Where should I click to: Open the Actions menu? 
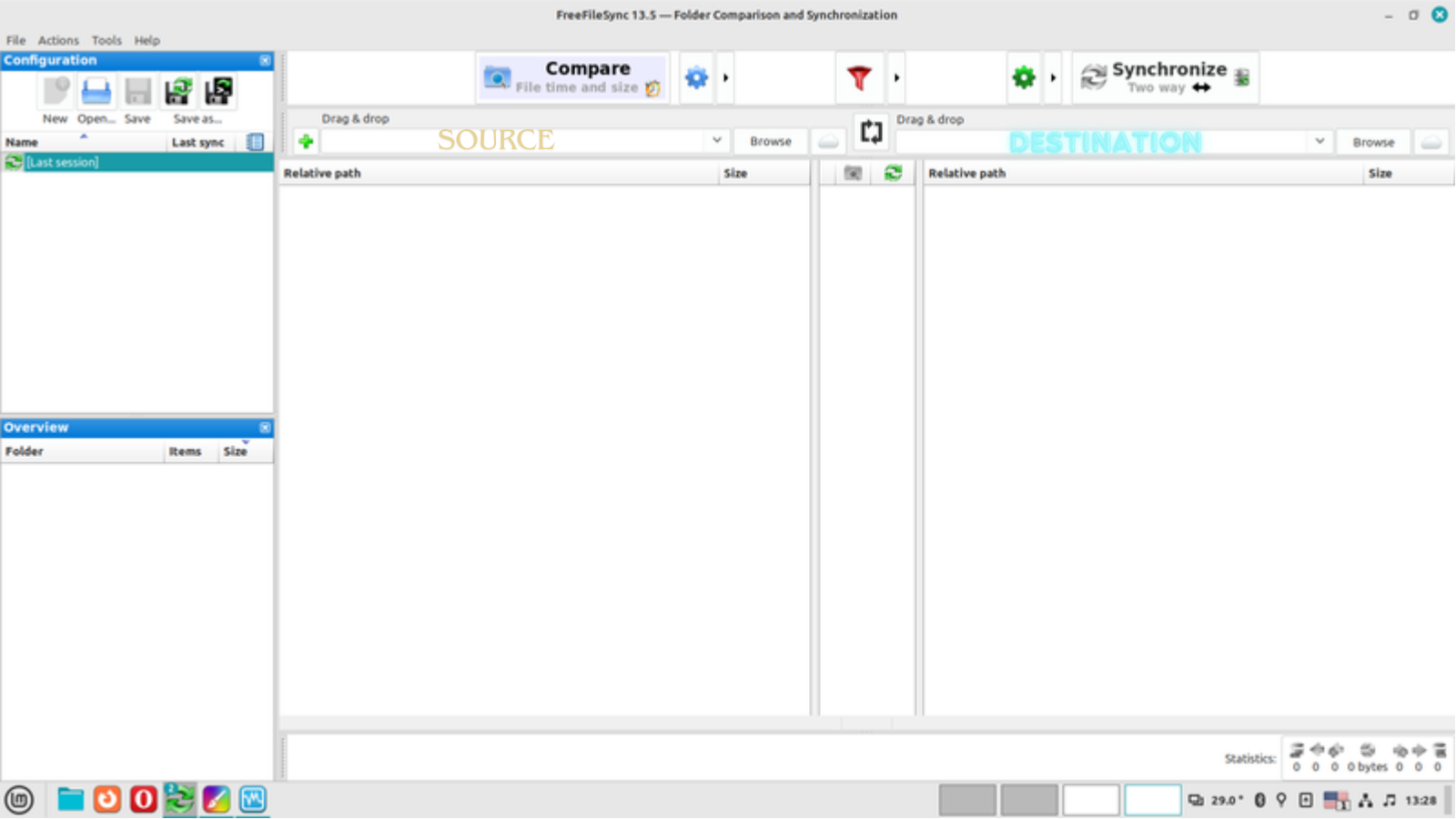58,40
